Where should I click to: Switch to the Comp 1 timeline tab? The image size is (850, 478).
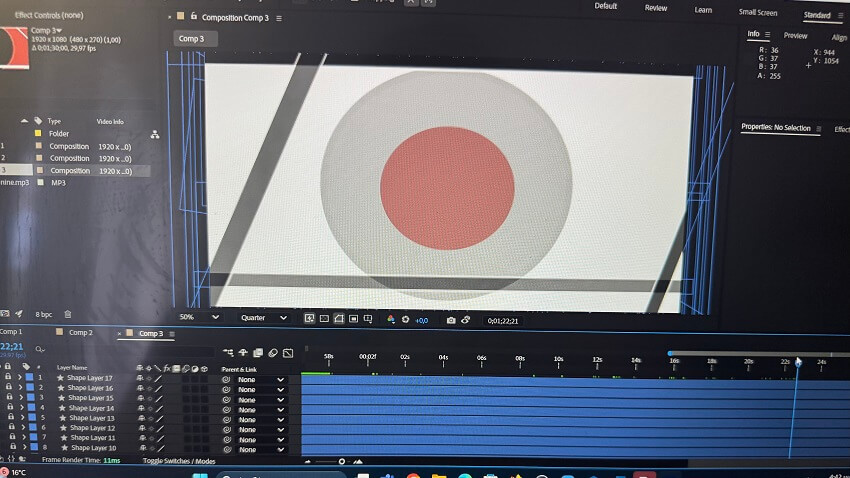pyautogui.click(x=11, y=331)
